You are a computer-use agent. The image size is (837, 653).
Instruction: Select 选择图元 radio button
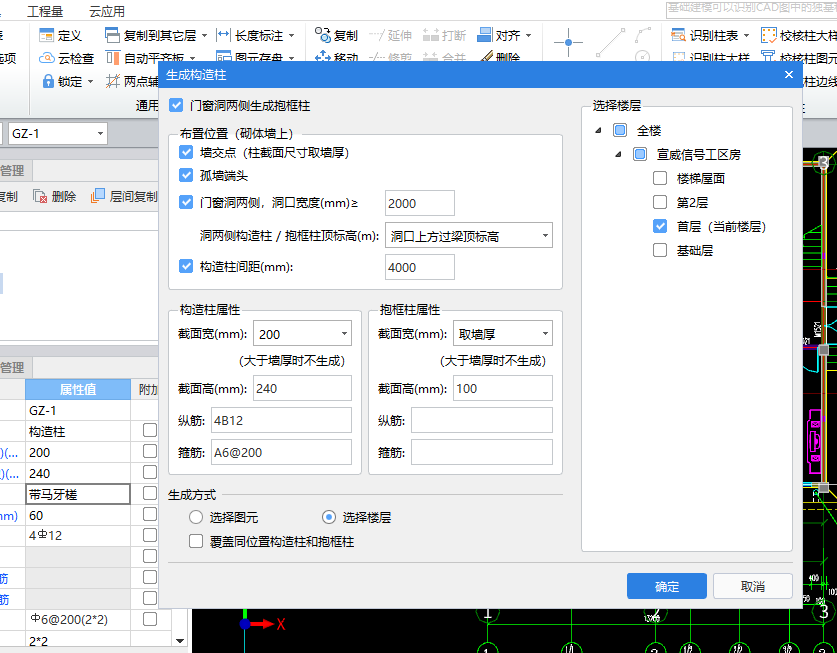(x=196, y=517)
